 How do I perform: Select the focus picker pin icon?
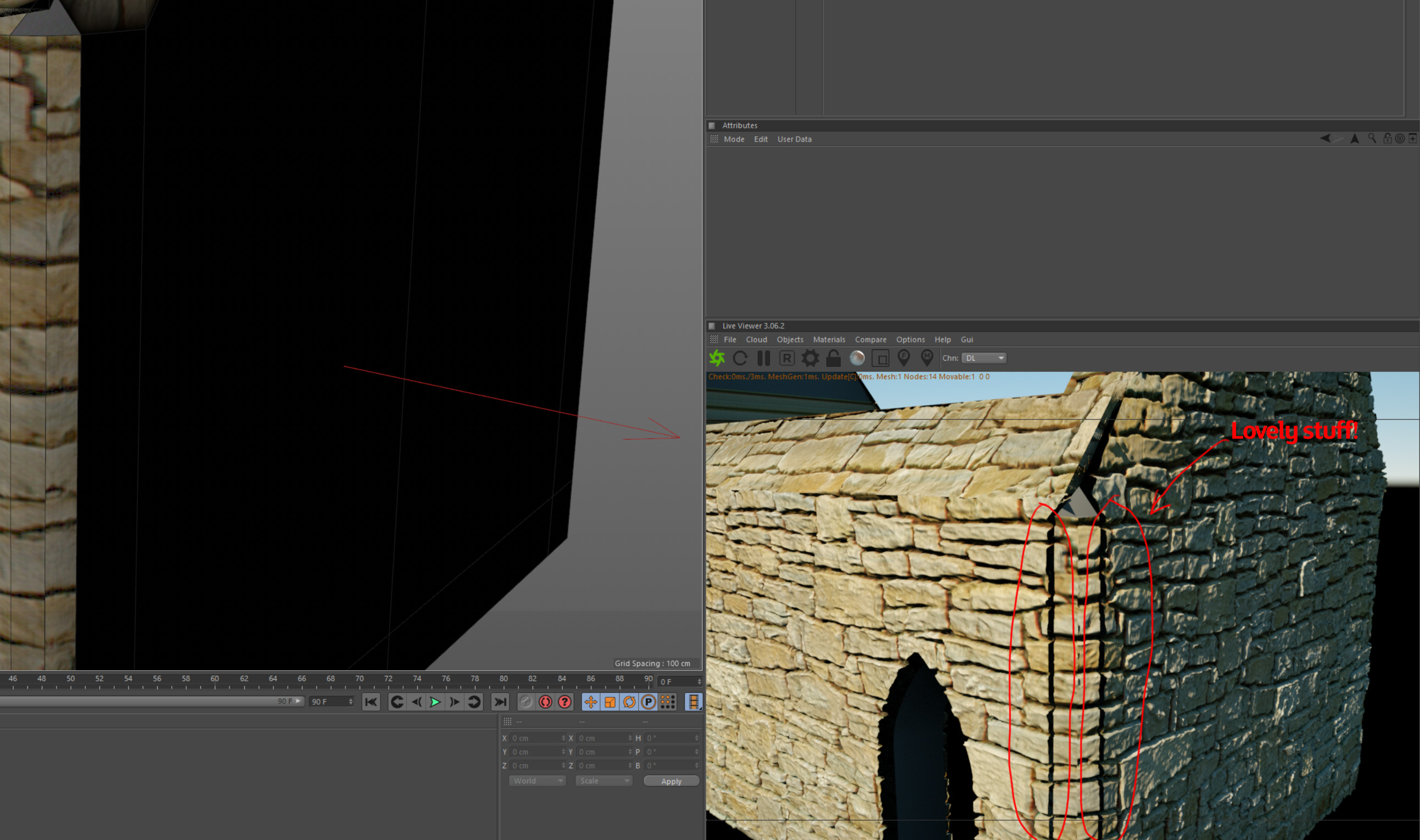(903, 358)
